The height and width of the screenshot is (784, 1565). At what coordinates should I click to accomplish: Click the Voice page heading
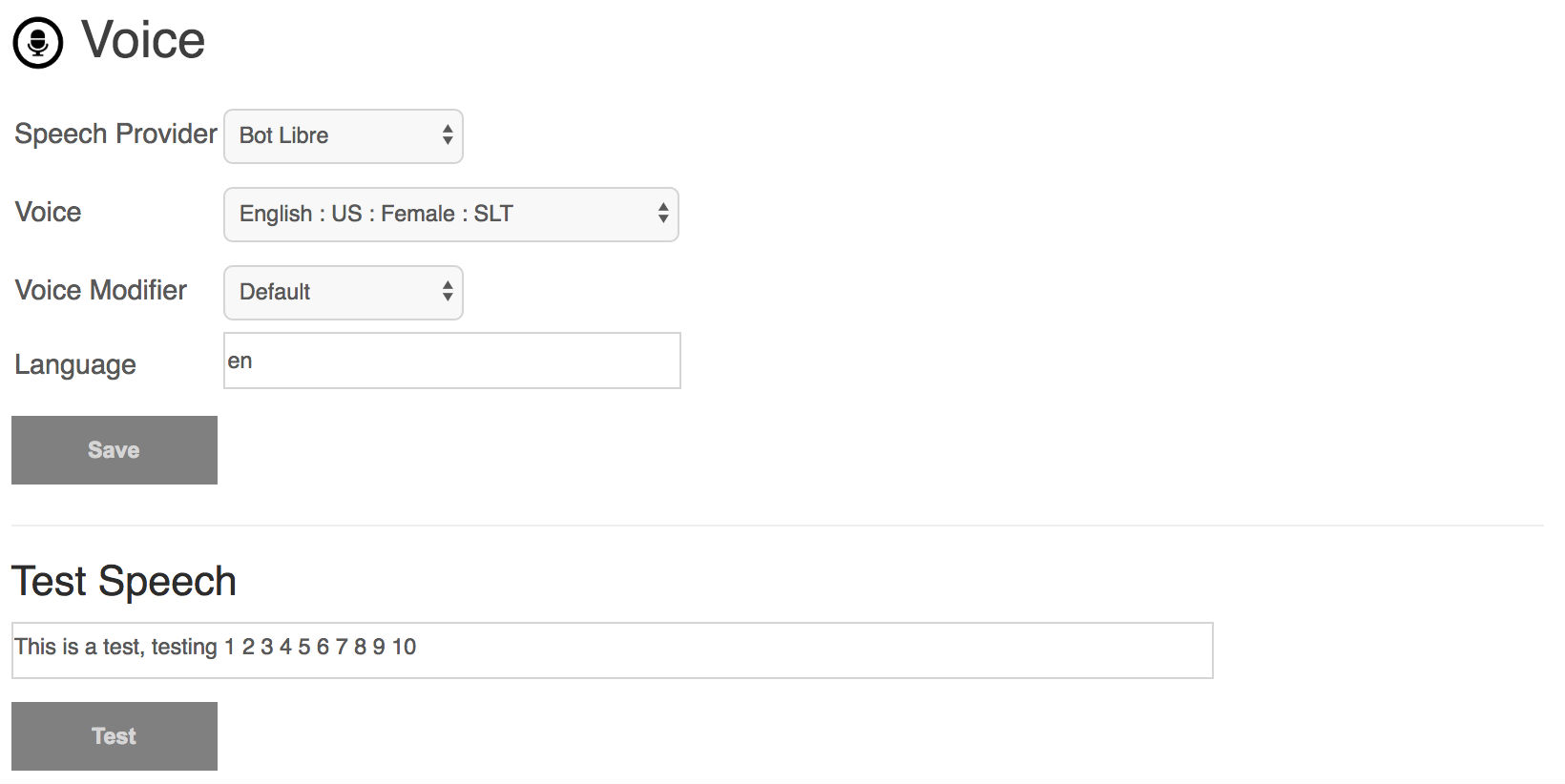(143, 40)
